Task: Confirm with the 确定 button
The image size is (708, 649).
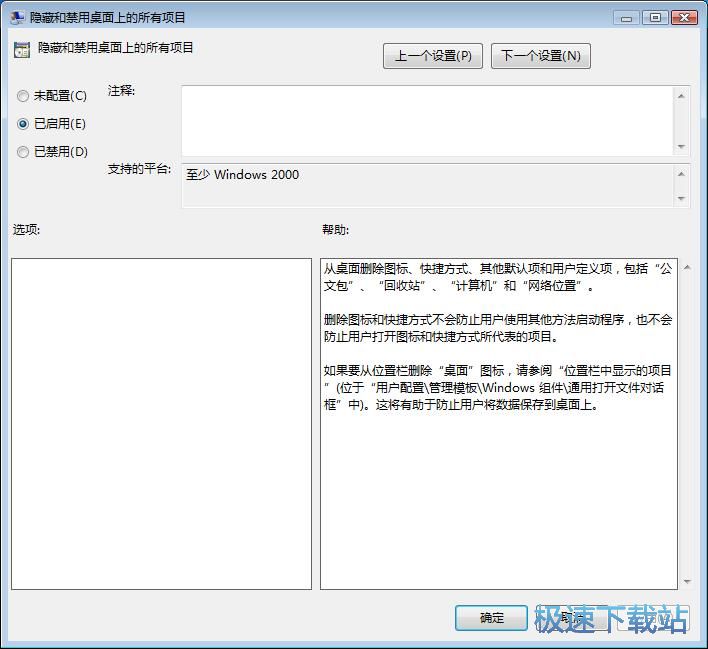Action: (x=491, y=618)
